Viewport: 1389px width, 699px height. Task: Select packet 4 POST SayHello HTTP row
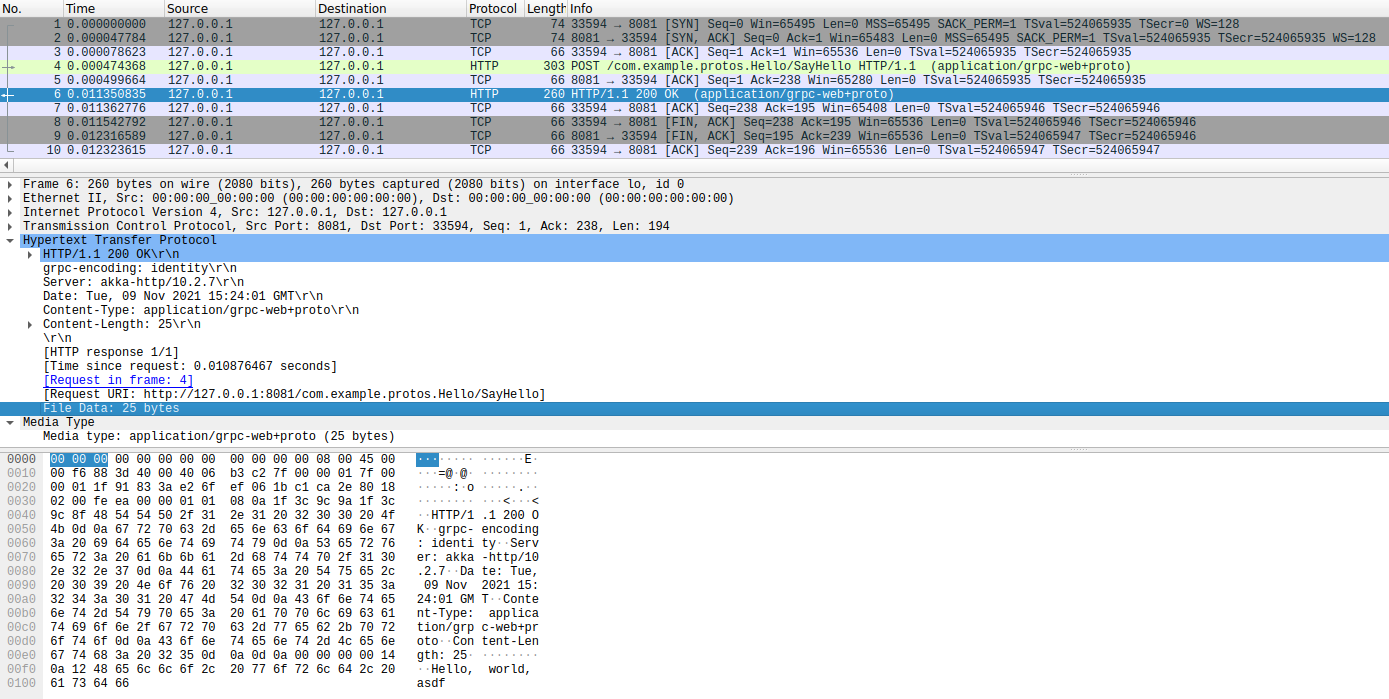[694, 65]
